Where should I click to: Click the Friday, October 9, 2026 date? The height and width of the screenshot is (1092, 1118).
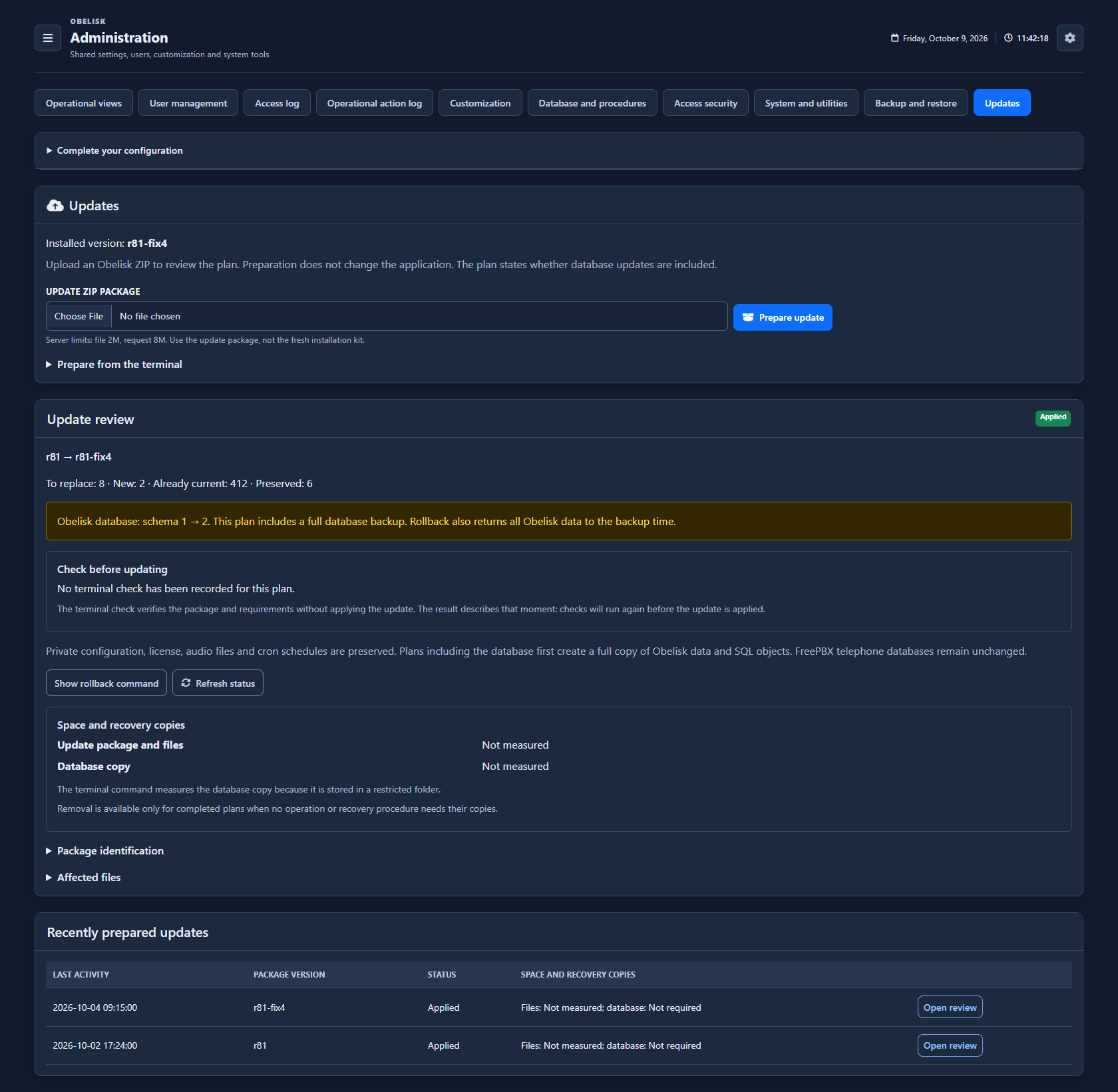[945, 39]
